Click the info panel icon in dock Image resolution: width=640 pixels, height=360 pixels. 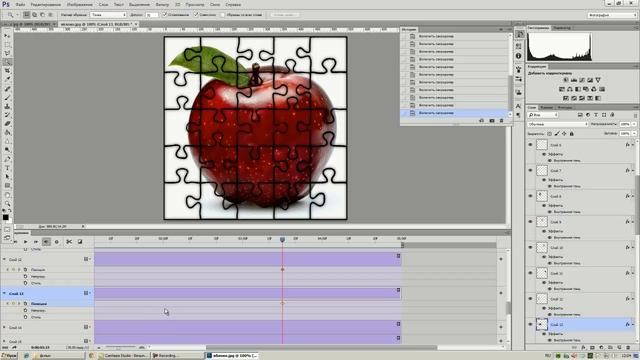(x=519, y=56)
